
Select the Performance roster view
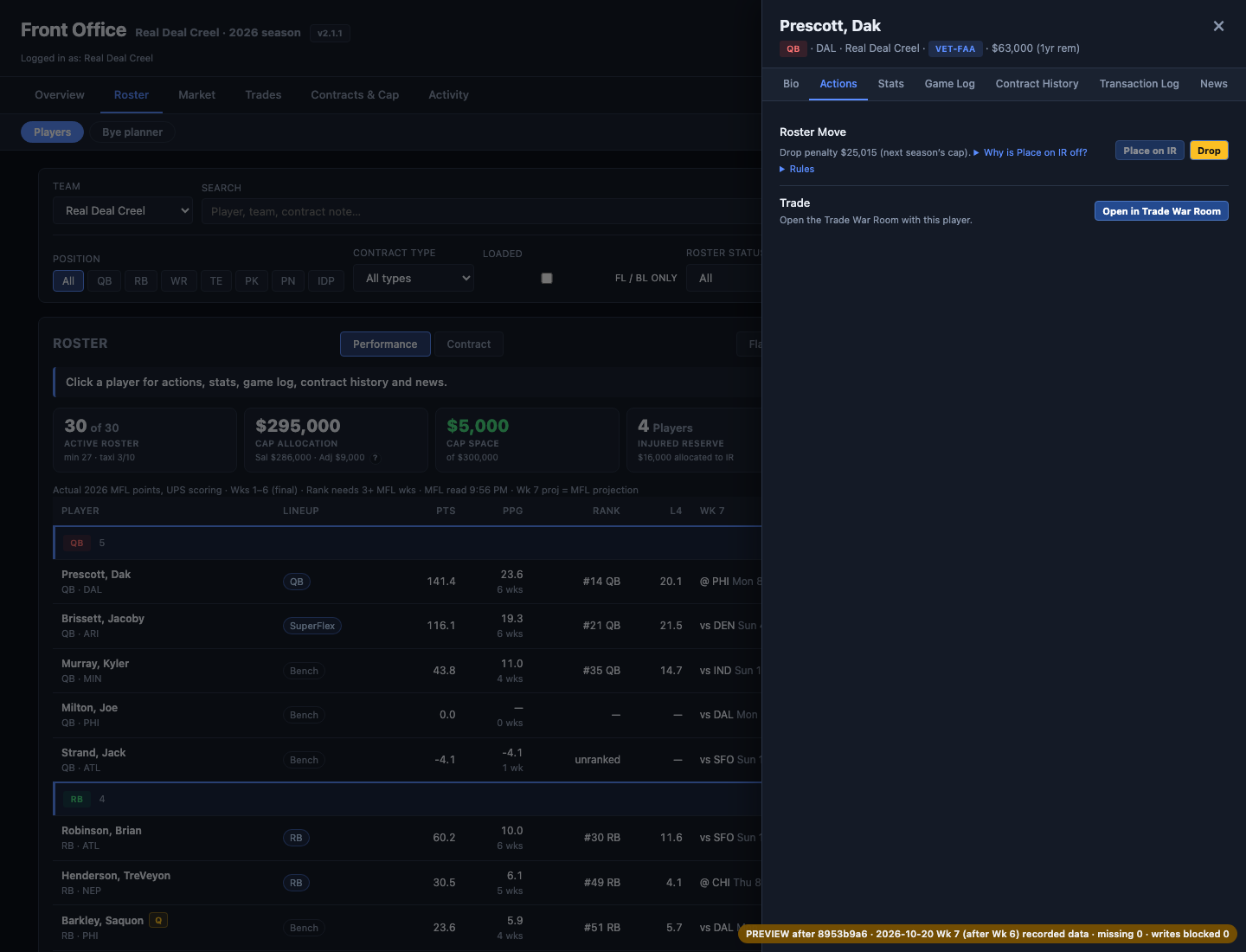pos(385,344)
